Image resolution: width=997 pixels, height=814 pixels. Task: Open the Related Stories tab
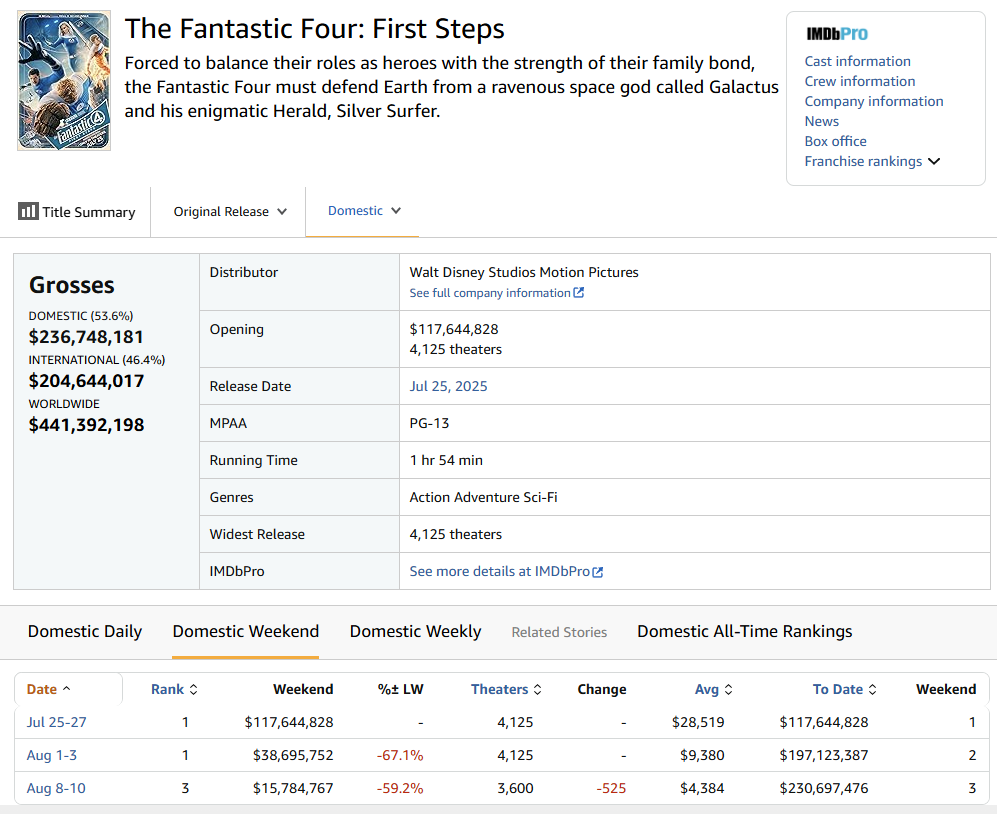[x=559, y=632]
